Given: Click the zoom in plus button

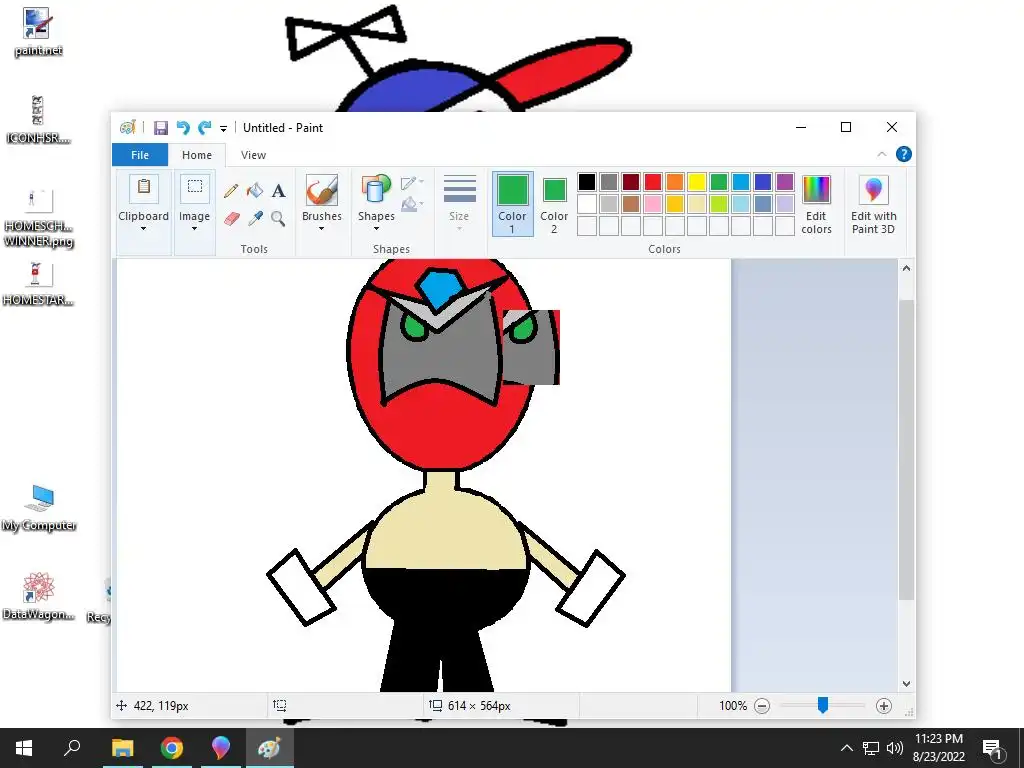Looking at the screenshot, I should click(x=884, y=706).
